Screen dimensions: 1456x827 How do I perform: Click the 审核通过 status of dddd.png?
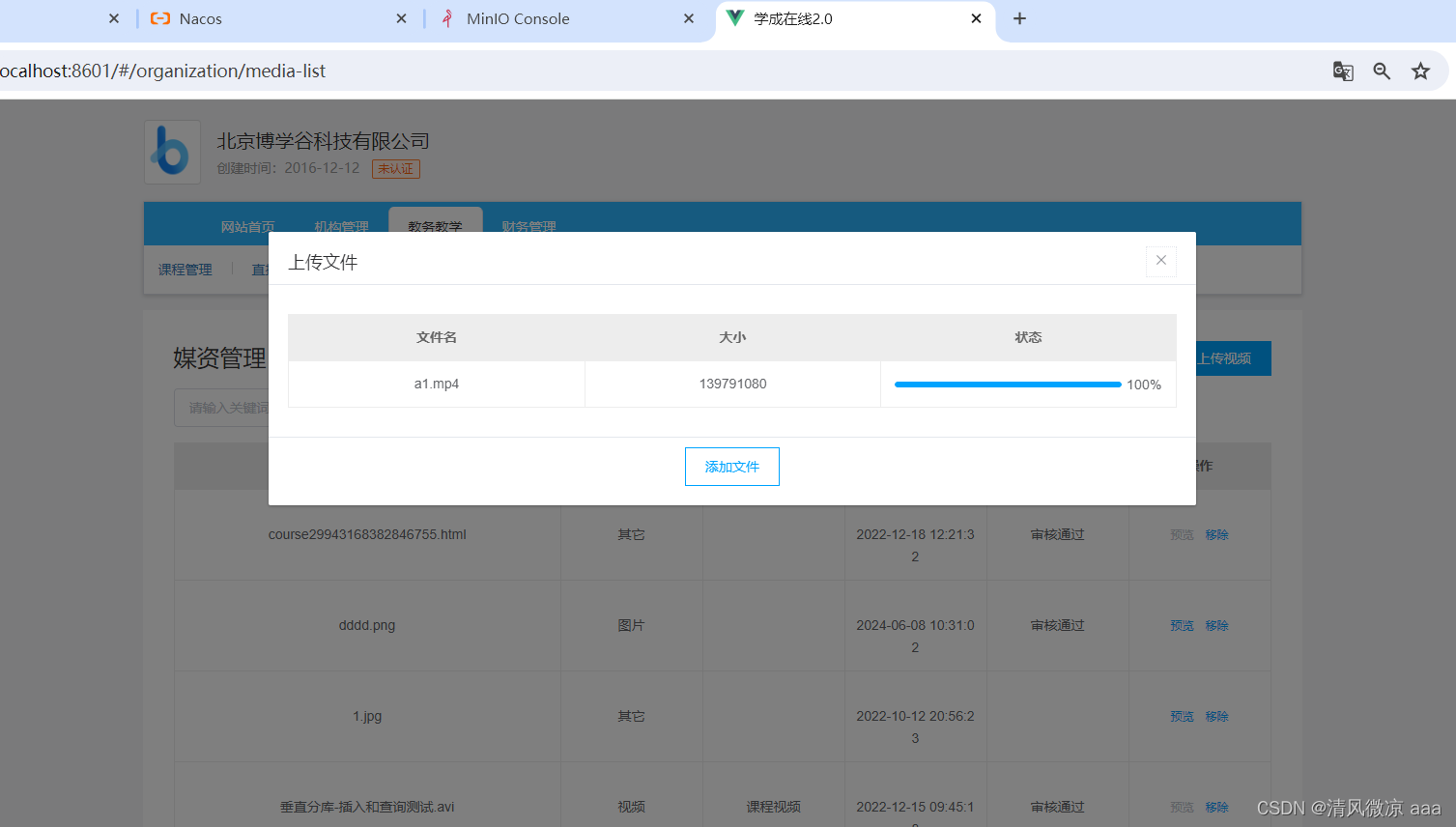click(x=1057, y=625)
